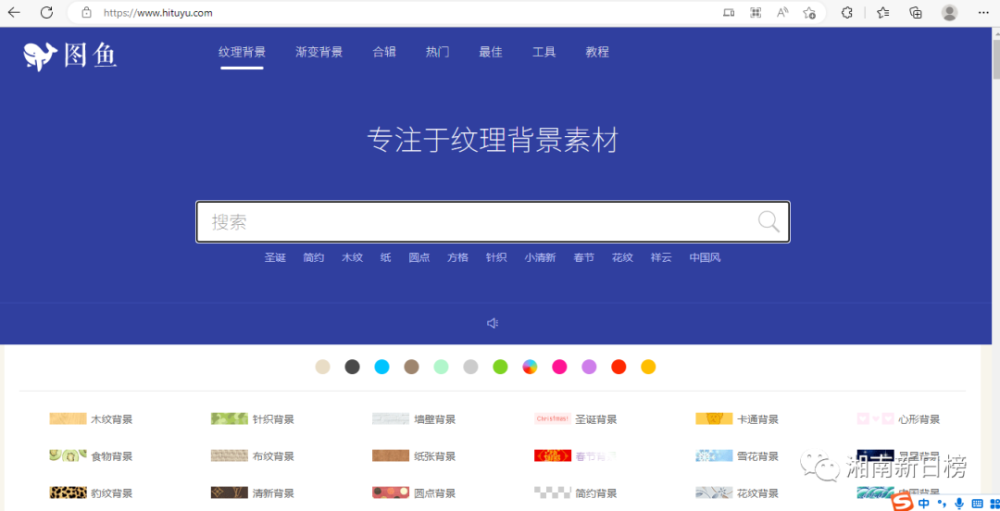Open the 工具 nav tab

544,52
